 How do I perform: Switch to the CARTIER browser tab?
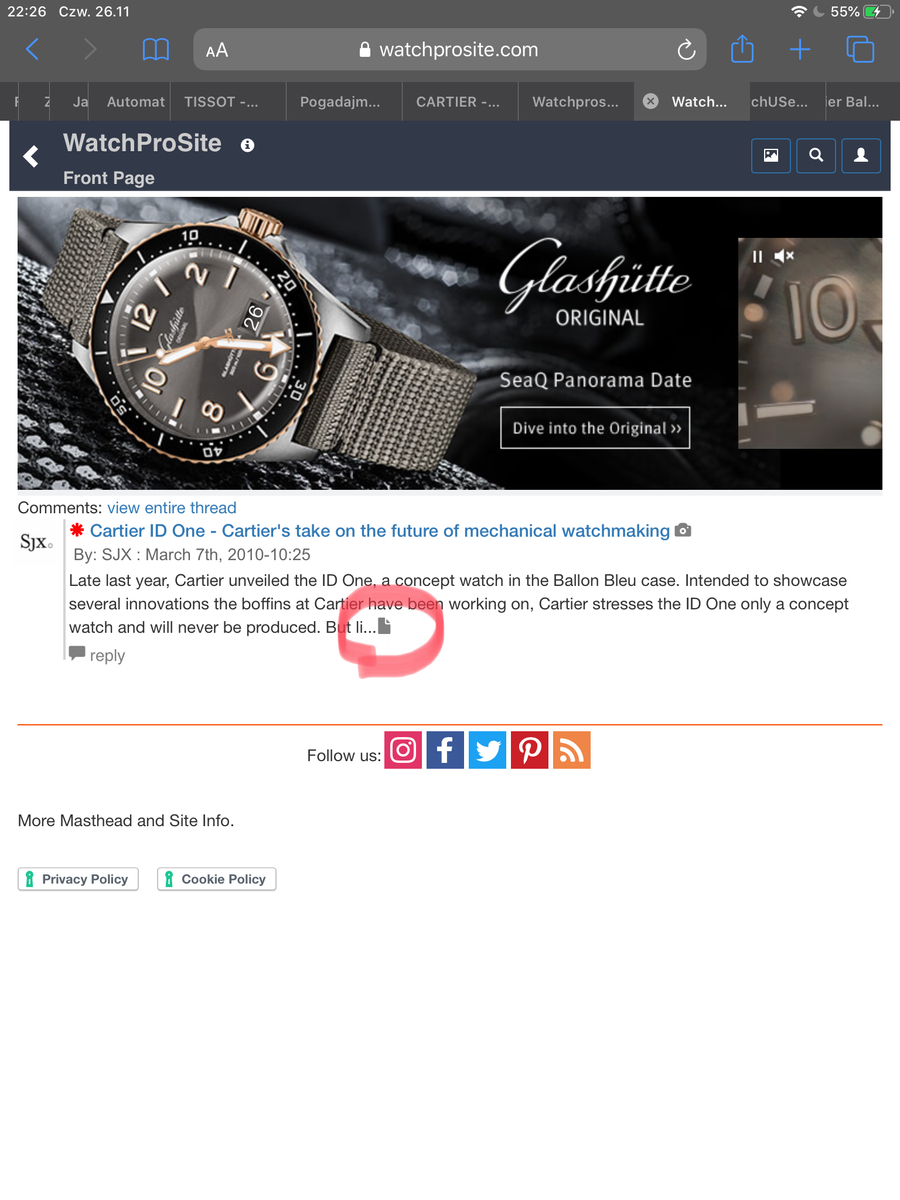(x=459, y=102)
